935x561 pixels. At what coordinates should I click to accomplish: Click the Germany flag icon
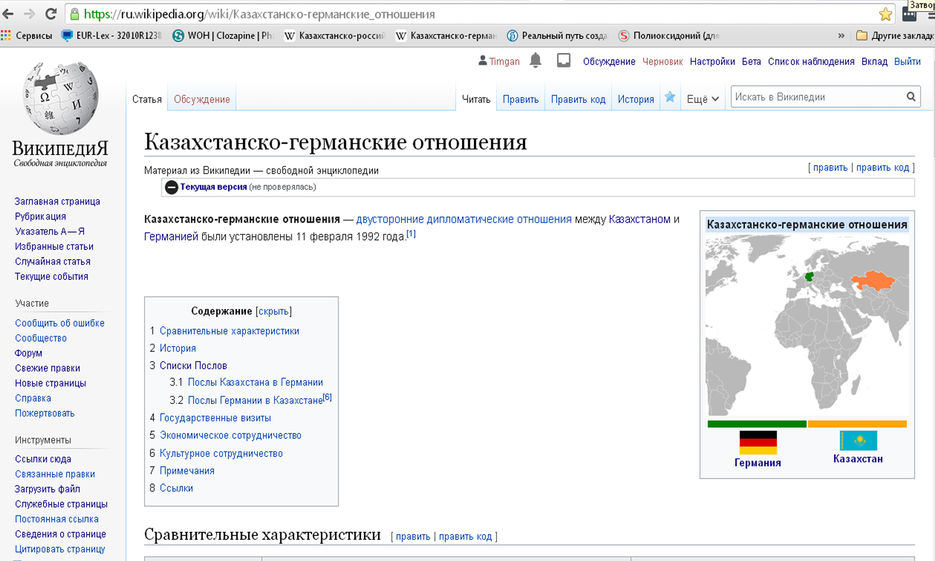click(x=757, y=441)
